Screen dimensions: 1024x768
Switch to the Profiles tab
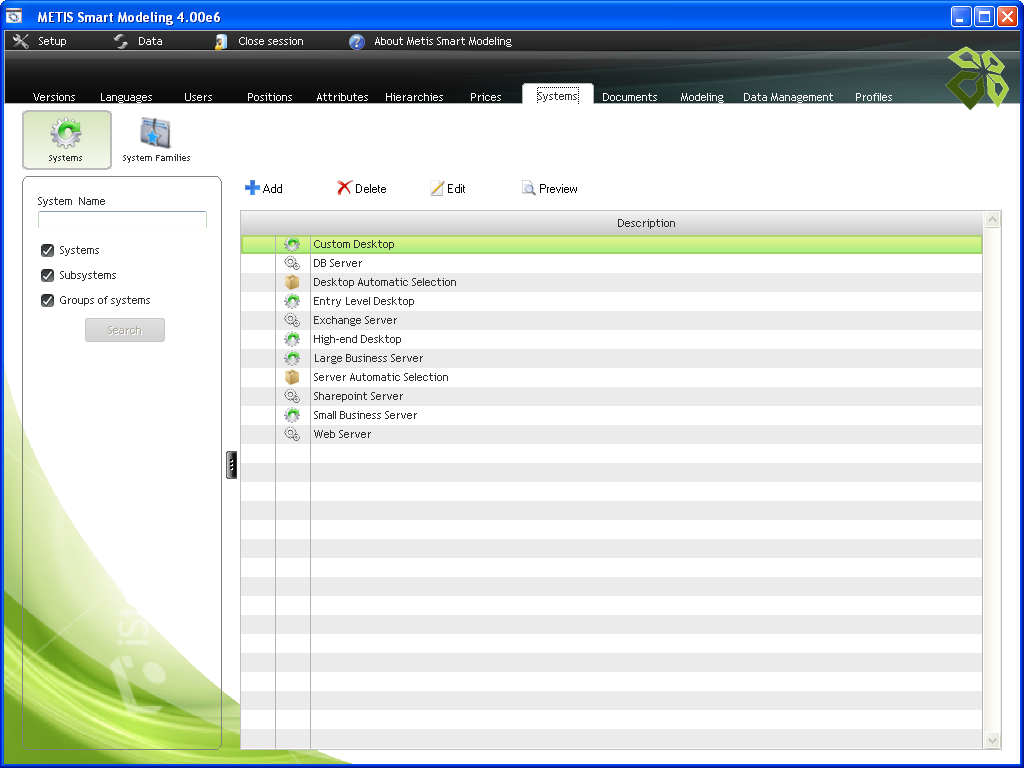pyautogui.click(x=874, y=97)
